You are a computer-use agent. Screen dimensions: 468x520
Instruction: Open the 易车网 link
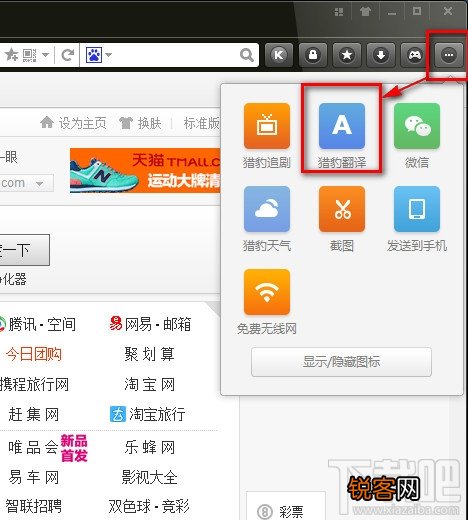coord(34,477)
